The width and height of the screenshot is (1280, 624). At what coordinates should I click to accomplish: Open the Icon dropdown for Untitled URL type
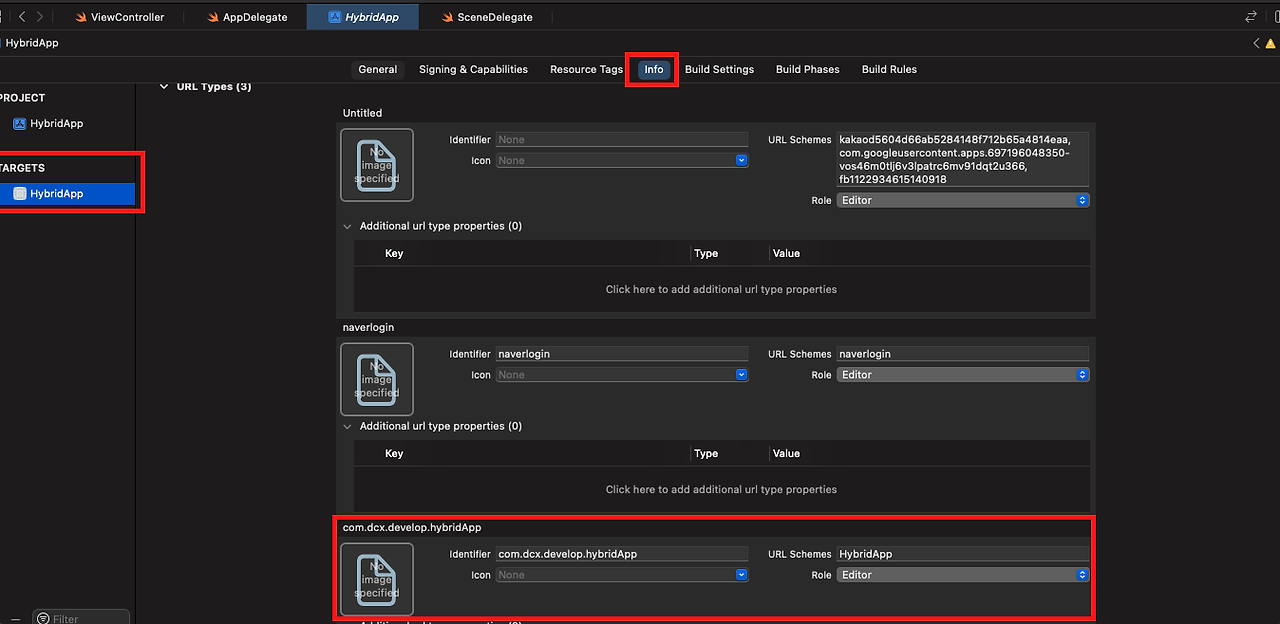tap(622, 160)
